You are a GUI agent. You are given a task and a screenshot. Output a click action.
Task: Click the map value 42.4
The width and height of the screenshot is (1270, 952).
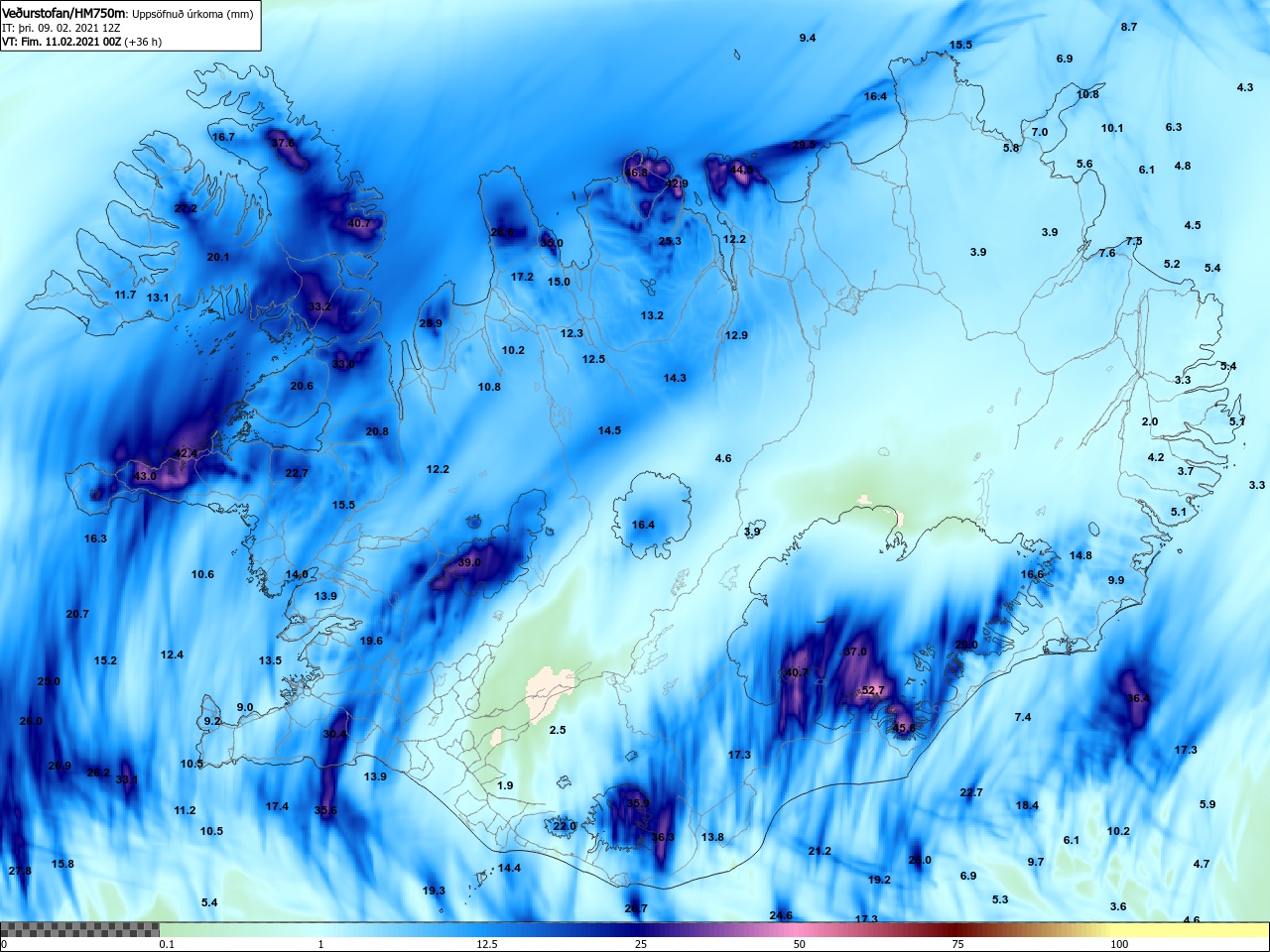click(x=186, y=453)
